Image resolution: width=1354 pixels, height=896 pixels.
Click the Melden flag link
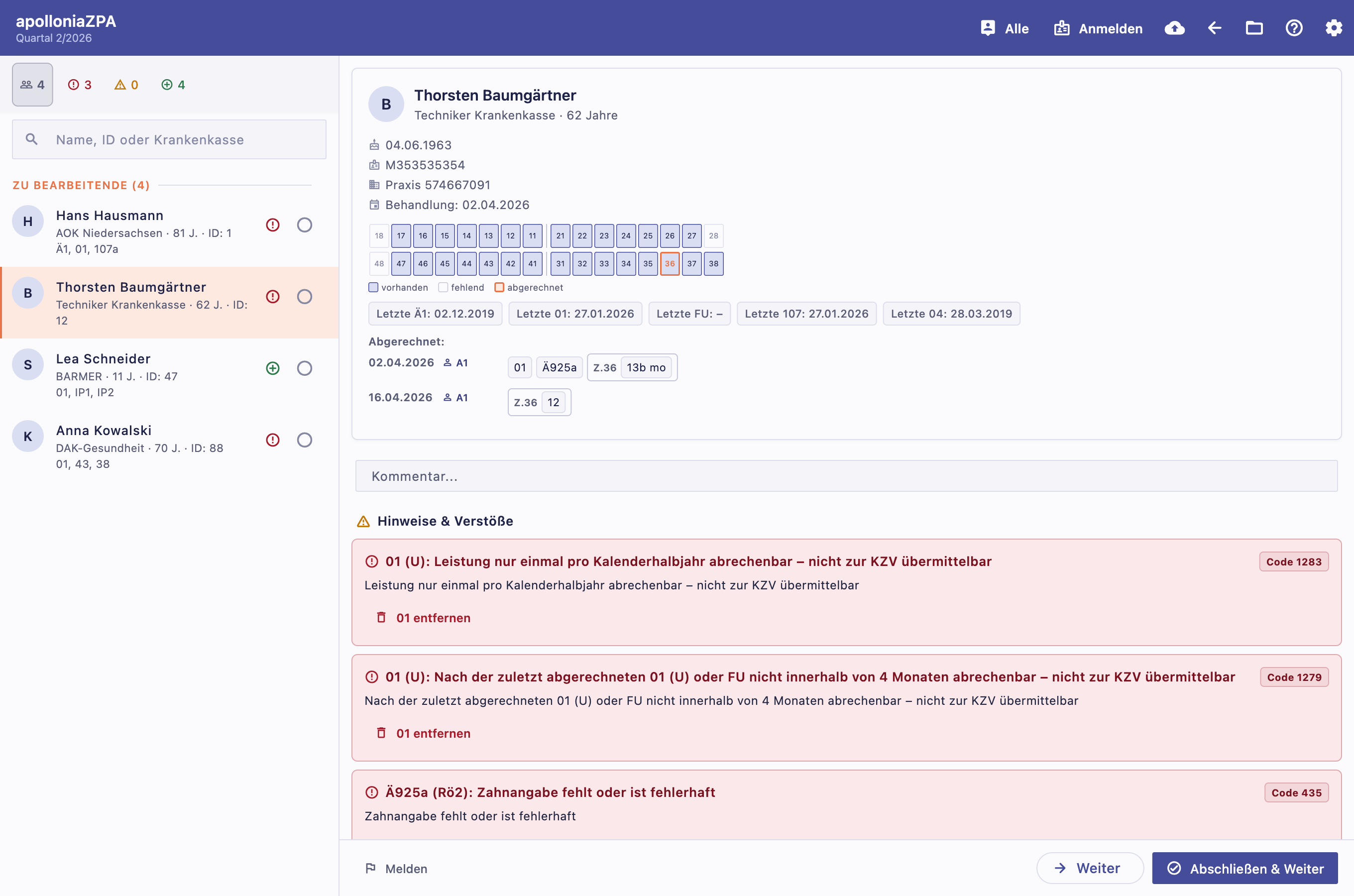396,869
